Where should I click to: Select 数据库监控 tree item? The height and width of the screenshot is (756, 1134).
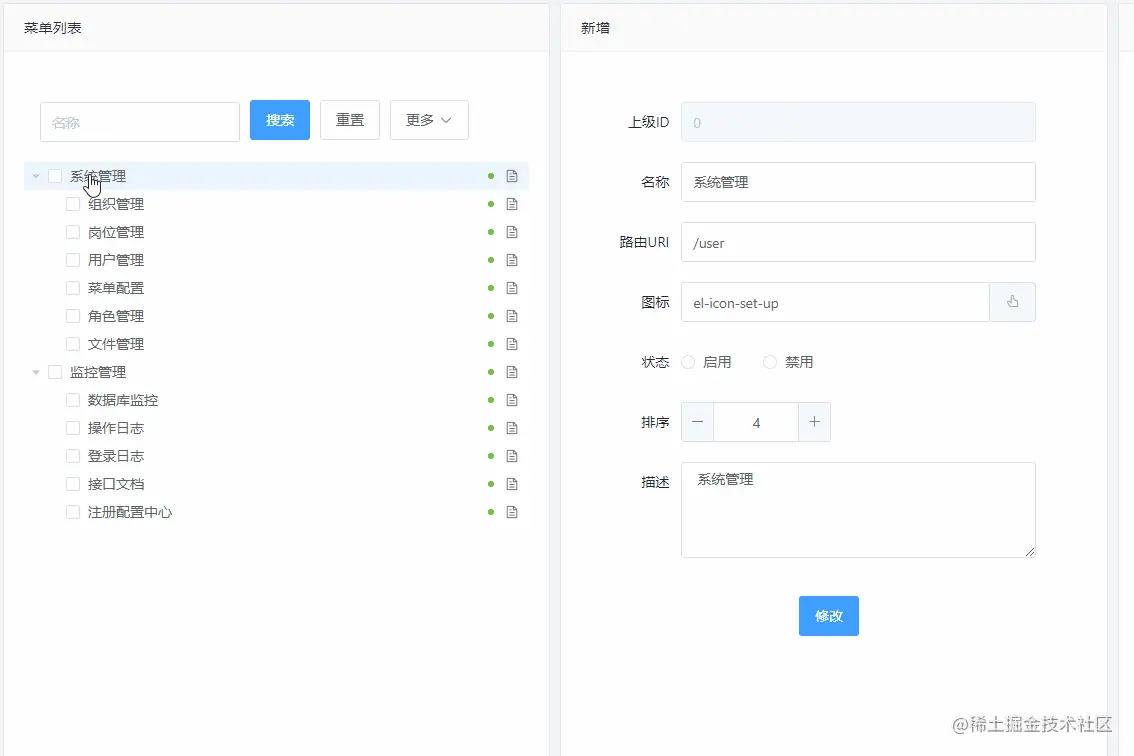click(123, 400)
